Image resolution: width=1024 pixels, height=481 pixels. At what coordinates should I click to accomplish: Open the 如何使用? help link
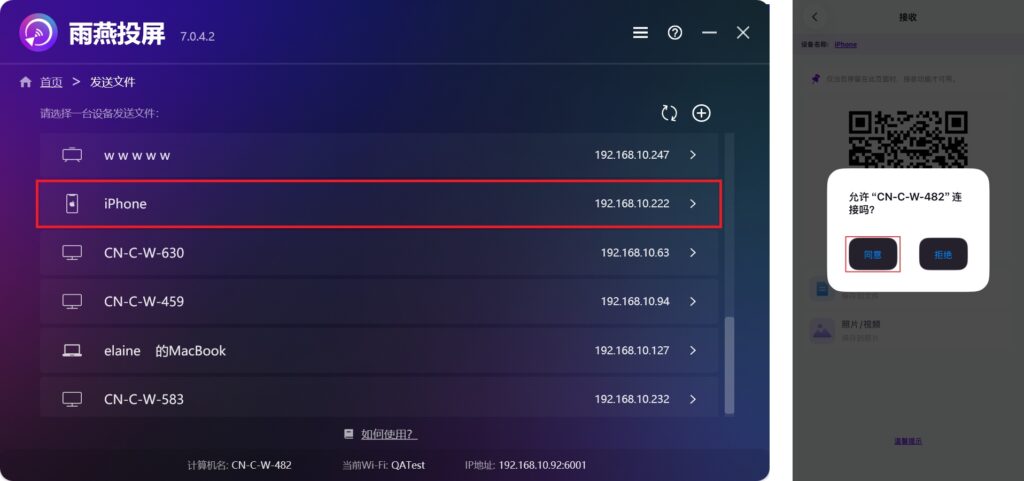(389, 434)
